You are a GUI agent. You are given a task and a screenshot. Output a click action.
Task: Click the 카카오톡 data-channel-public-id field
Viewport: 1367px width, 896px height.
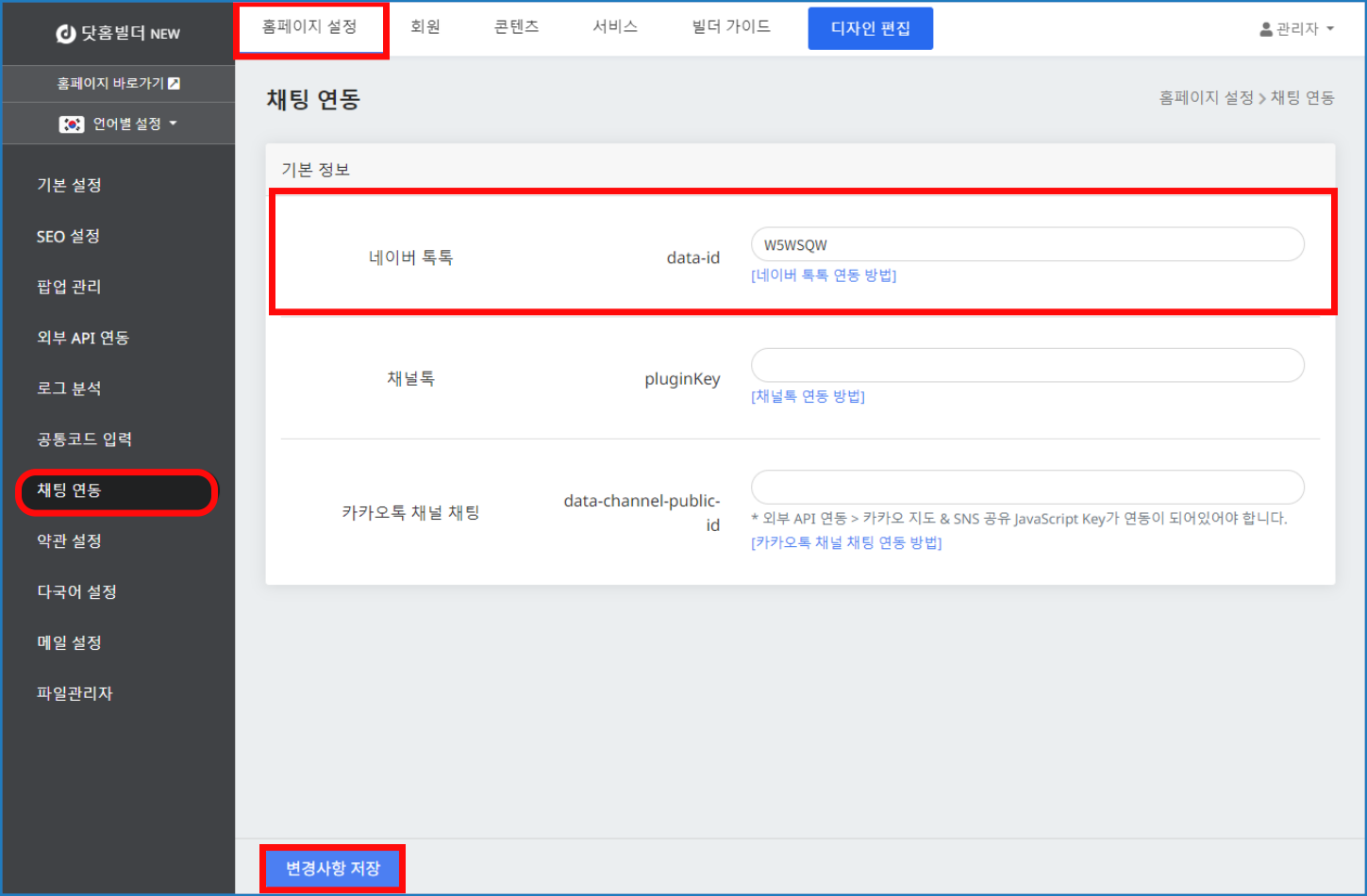point(1026,487)
